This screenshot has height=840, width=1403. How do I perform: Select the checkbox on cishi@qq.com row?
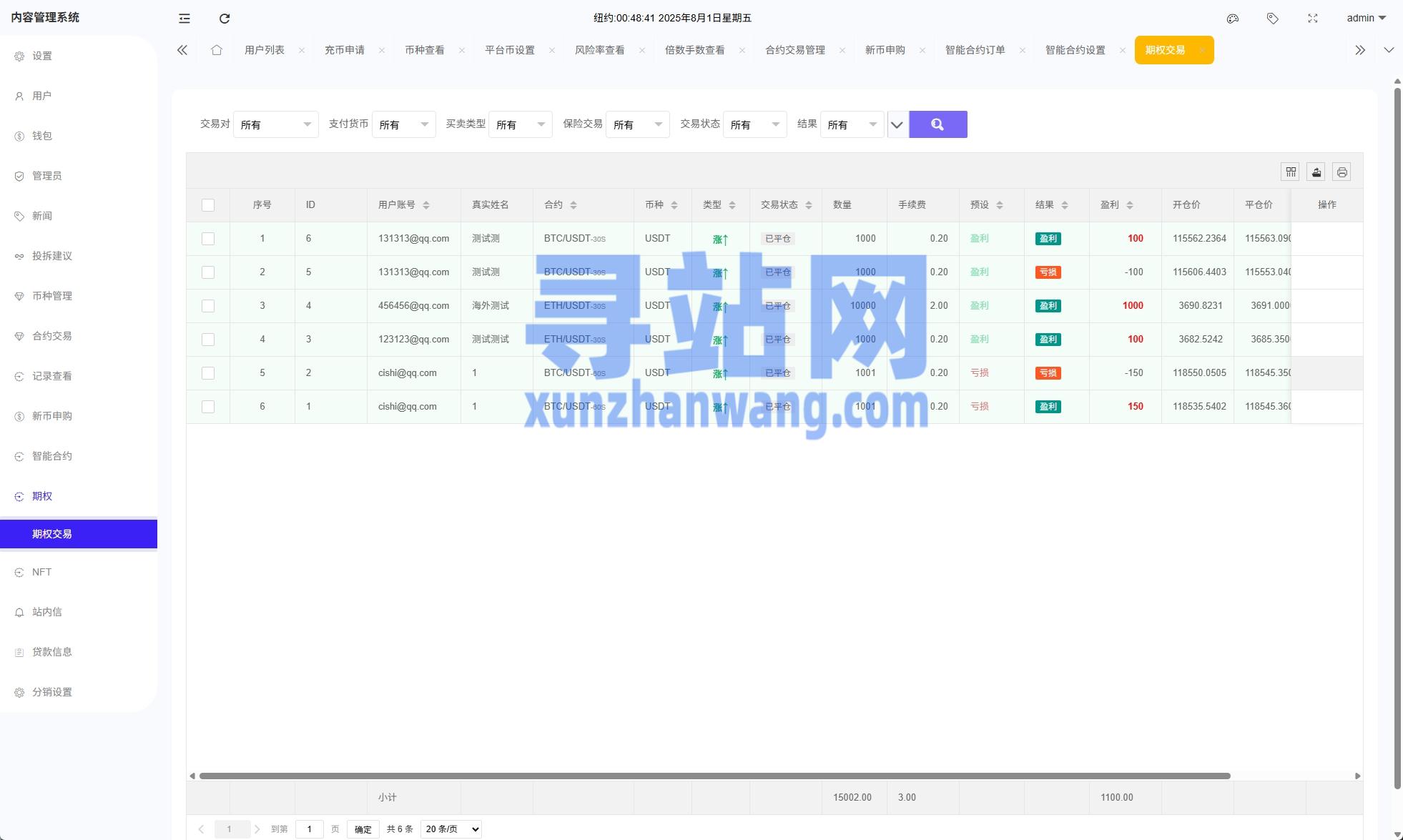[208, 372]
